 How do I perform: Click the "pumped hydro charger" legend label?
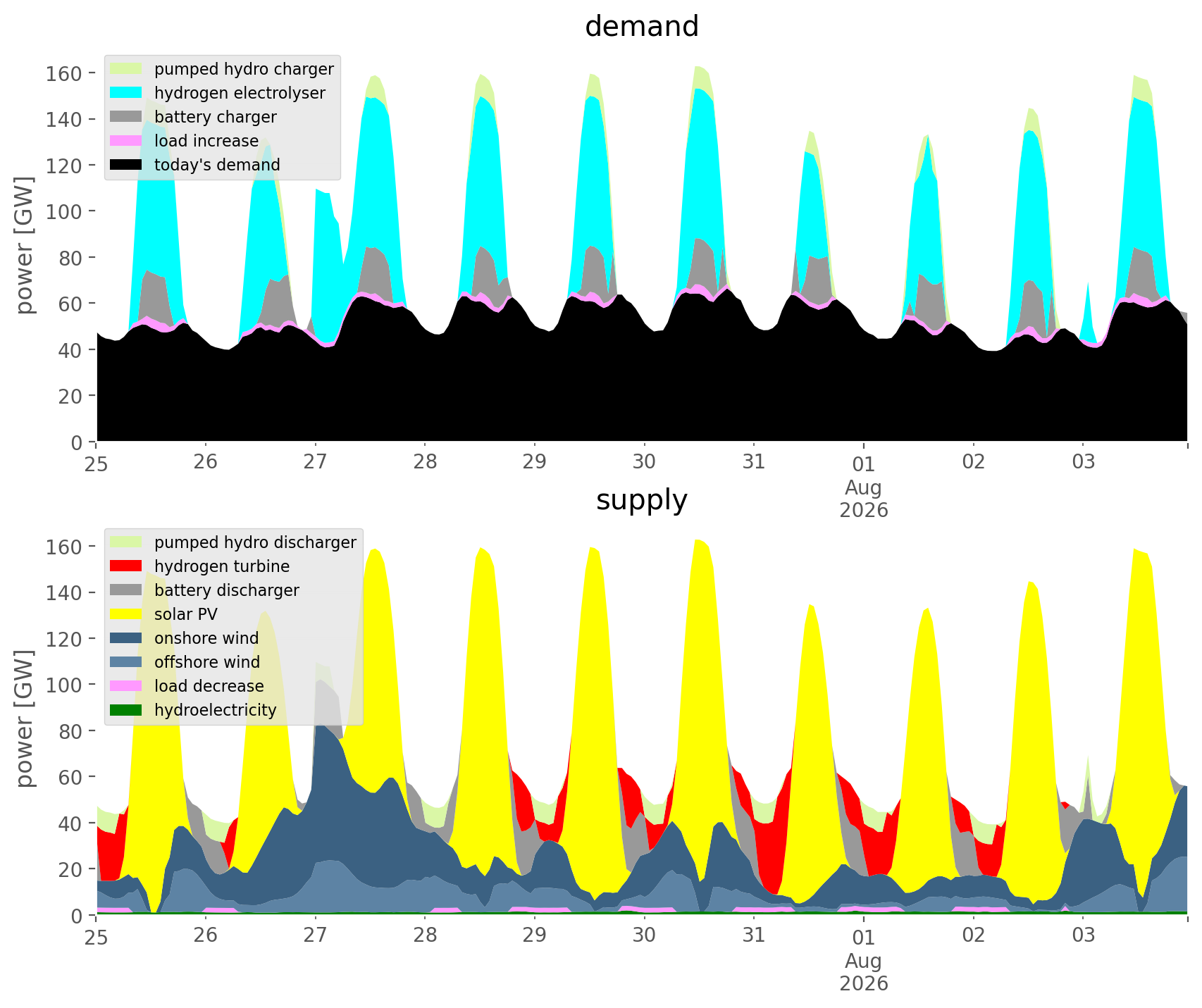point(244,70)
